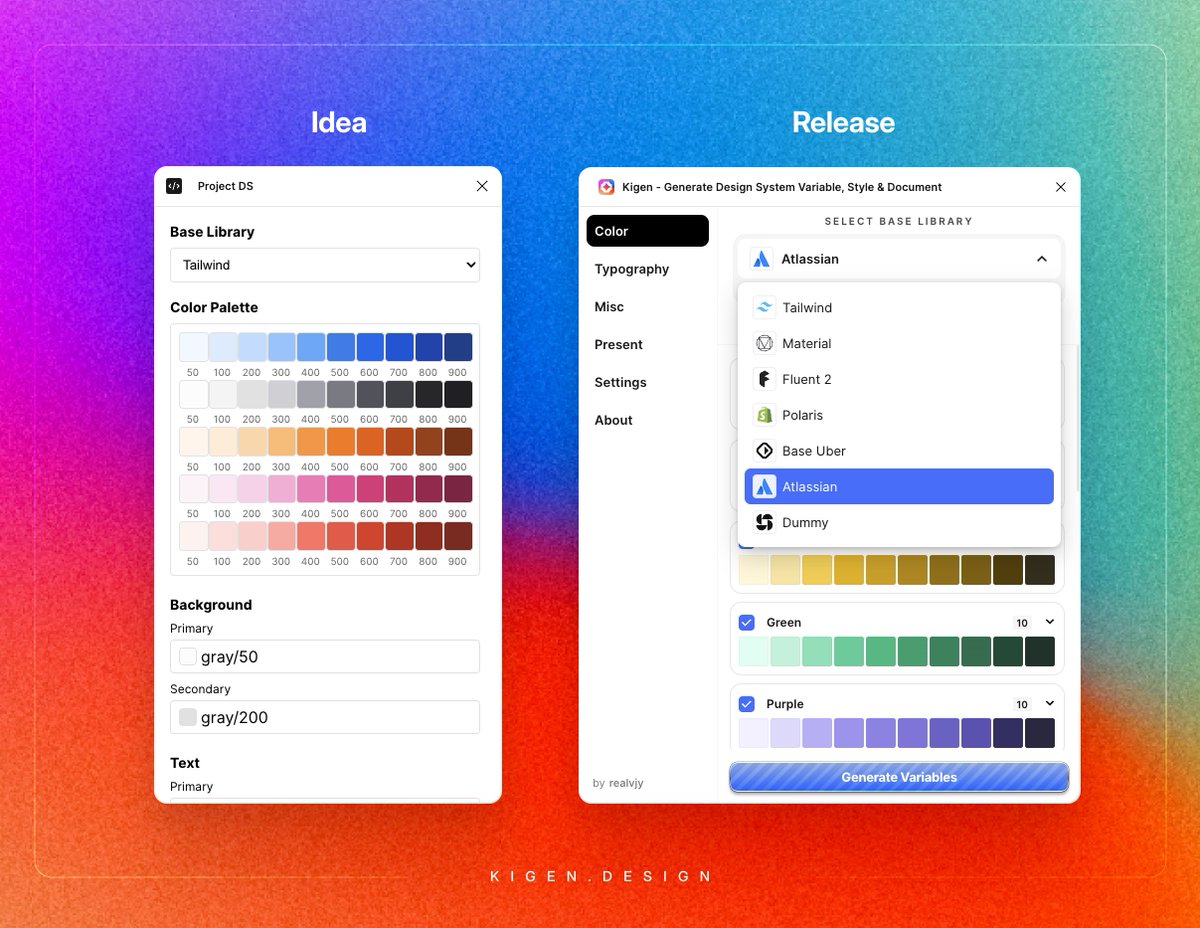Pick the blue 900 swatch in Color Palette
Viewport: 1200px width, 928px height.
pyautogui.click(x=458, y=347)
